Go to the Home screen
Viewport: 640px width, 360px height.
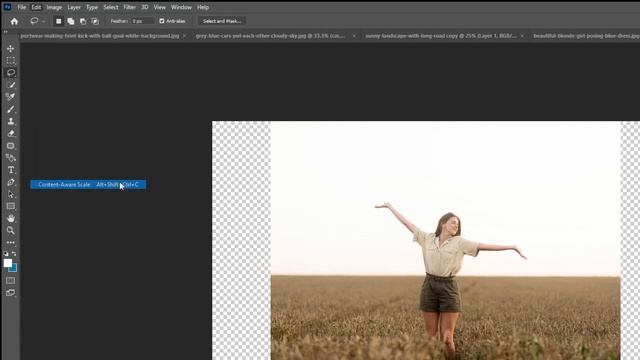pyautogui.click(x=14, y=21)
